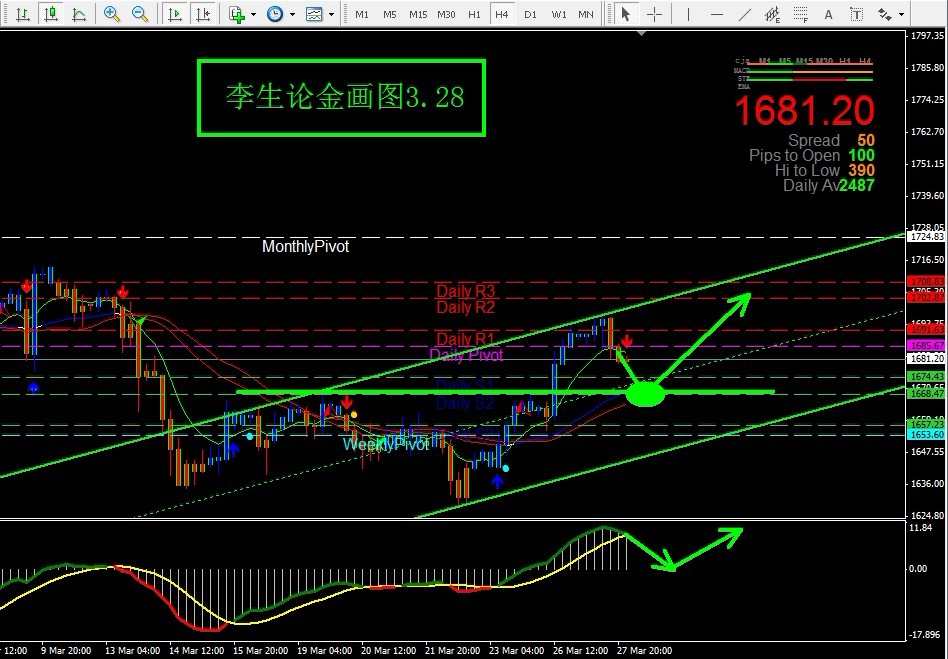Choose the MN monthly timeframe
948x659 pixels.
(x=586, y=14)
